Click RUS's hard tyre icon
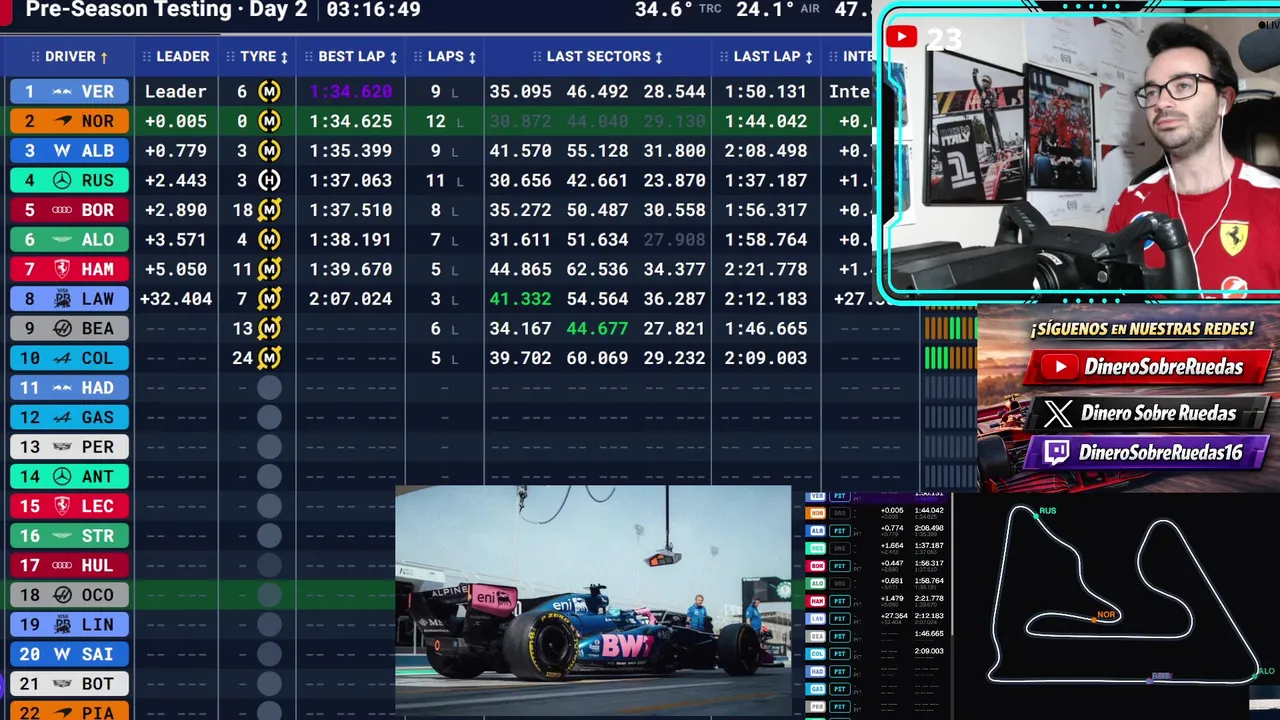The width and height of the screenshot is (1280, 720). coord(269,180)
